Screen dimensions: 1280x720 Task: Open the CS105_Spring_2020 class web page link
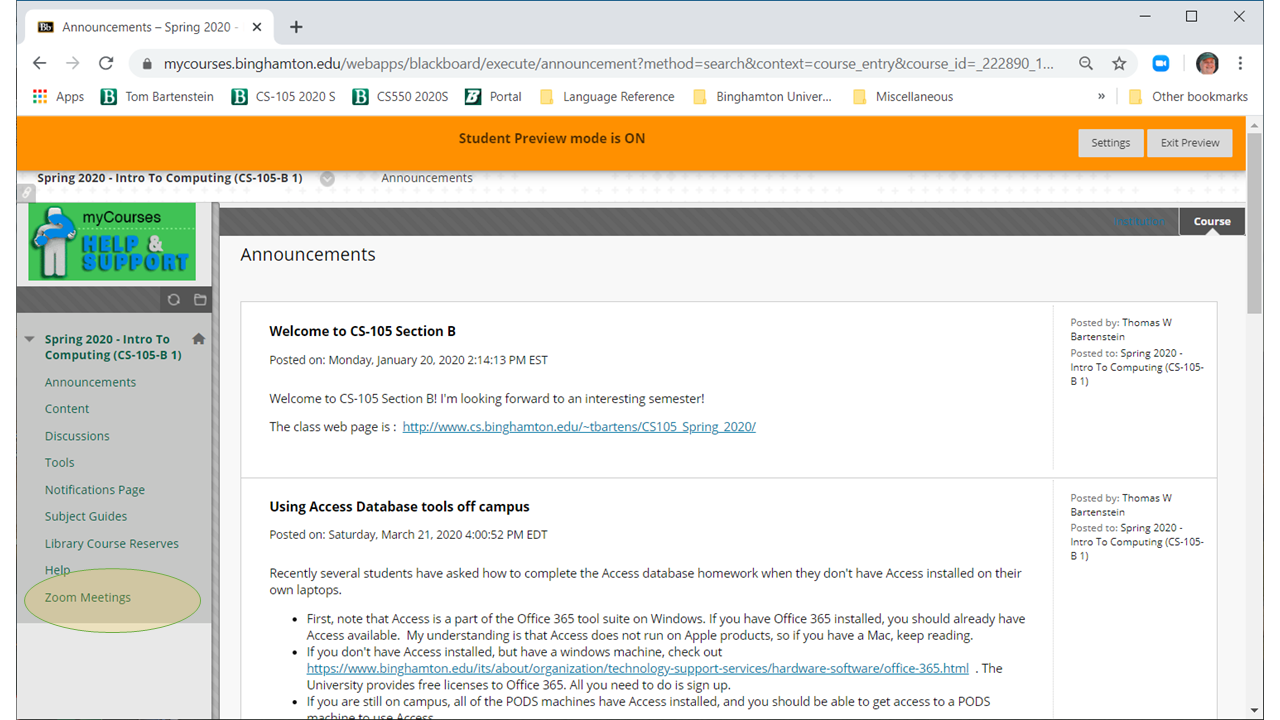tap(579, 427)
